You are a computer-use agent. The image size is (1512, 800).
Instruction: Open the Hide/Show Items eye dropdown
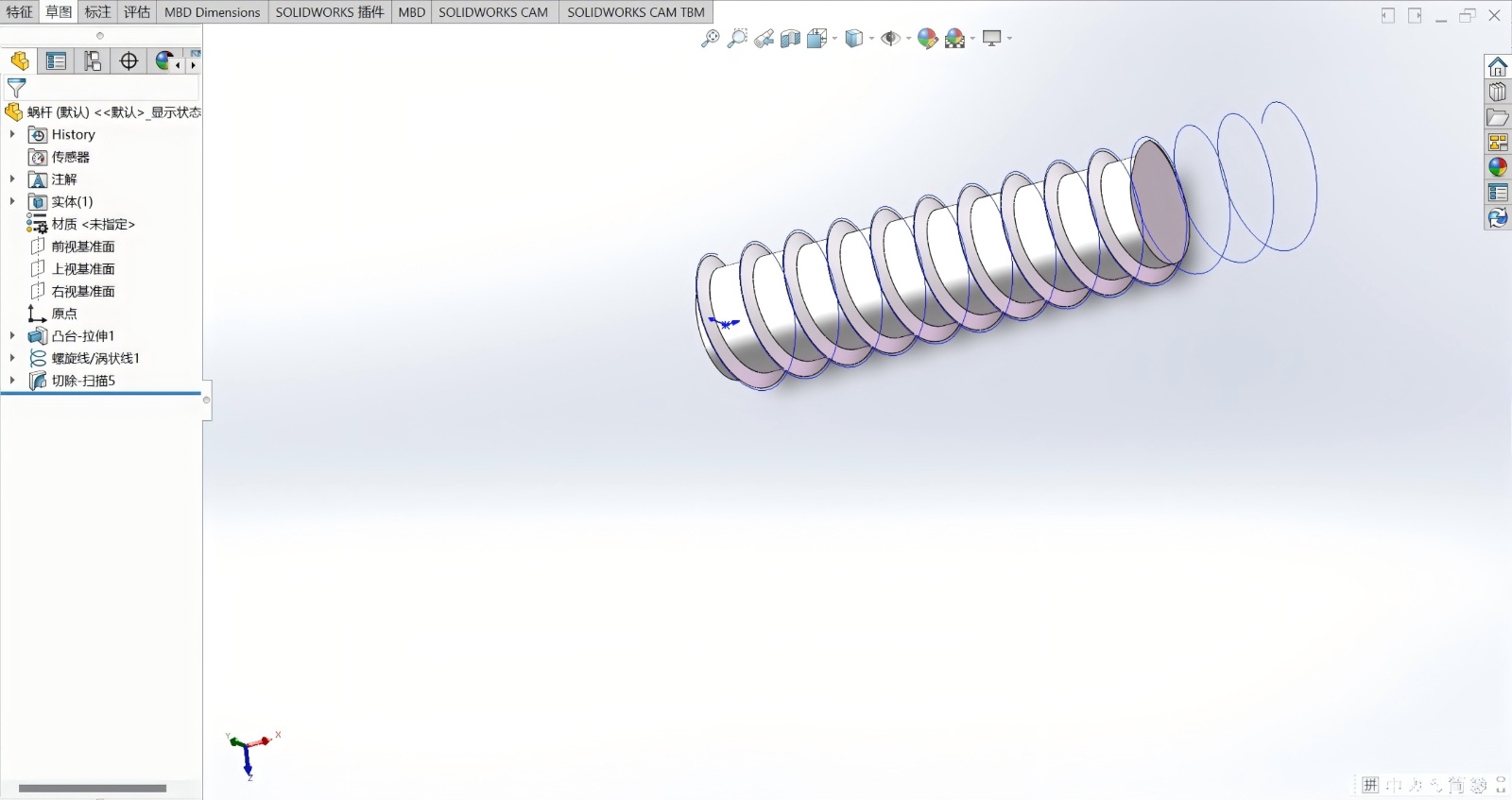point(909,39)
